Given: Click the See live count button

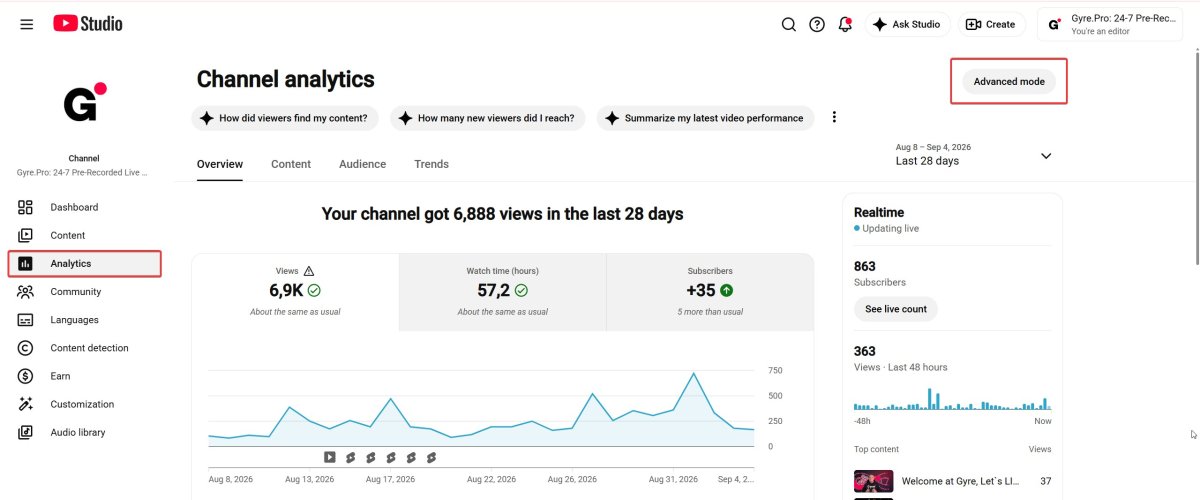Looking at the screenshot, I should click(x=896, y=309).
